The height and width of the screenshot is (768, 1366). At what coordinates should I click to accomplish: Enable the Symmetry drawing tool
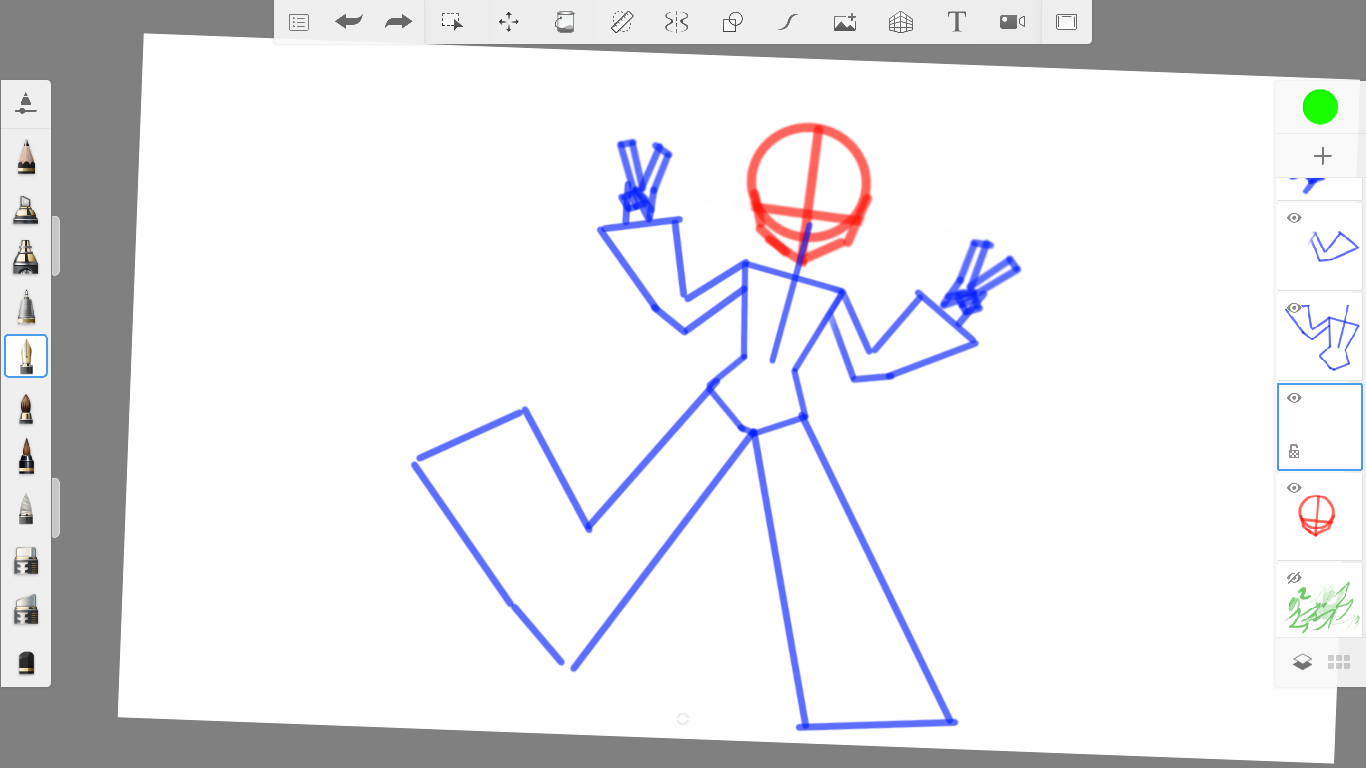click(677, 22)
